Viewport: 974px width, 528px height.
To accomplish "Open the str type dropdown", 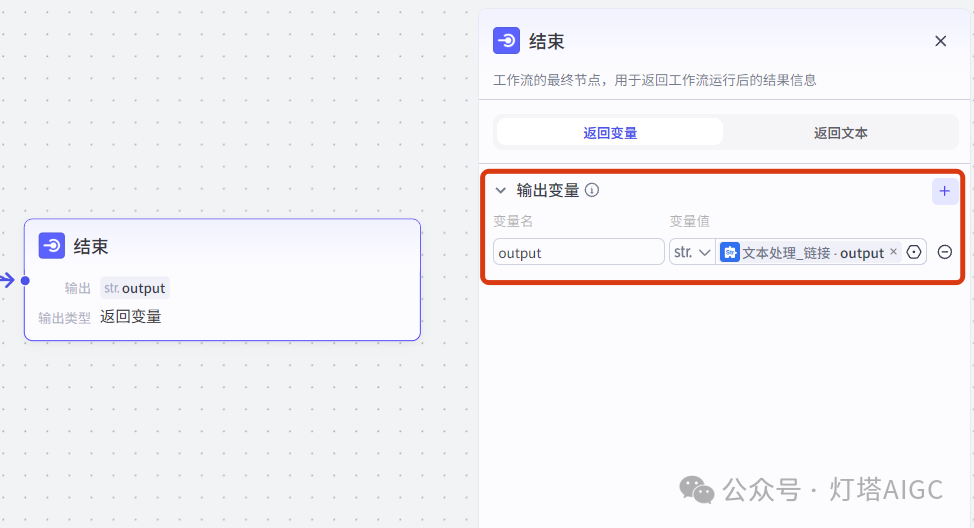I will 692,252.
